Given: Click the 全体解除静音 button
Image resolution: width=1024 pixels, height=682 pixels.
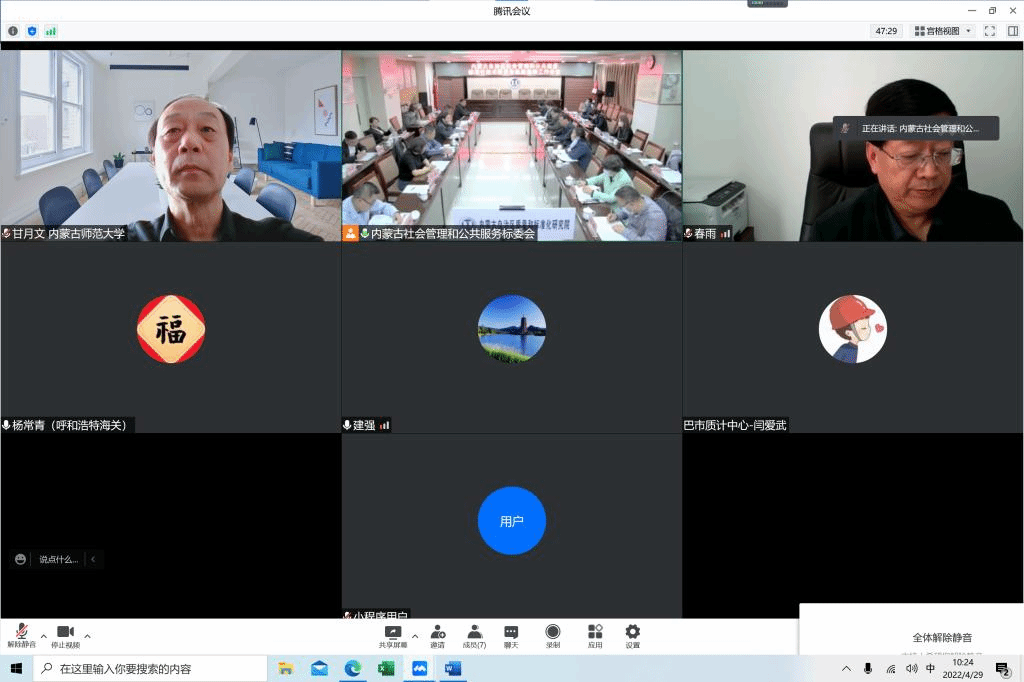Looking at the screenshot, I should click(x=941, y=637).
